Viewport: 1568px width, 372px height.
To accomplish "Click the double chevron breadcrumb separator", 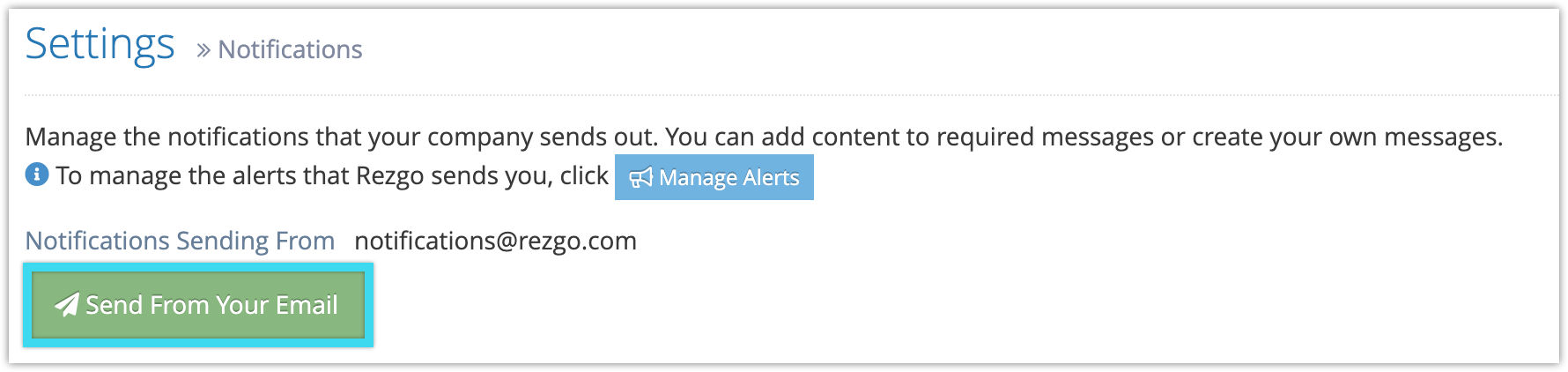I will (x=203, y=50).
